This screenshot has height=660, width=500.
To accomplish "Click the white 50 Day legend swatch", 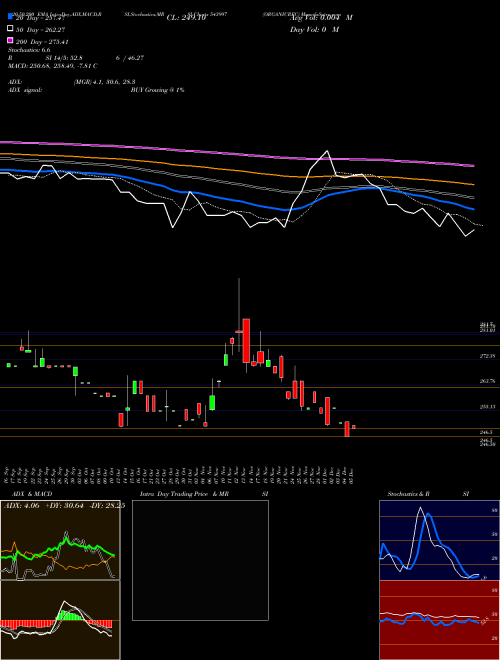I will point(10,29).
